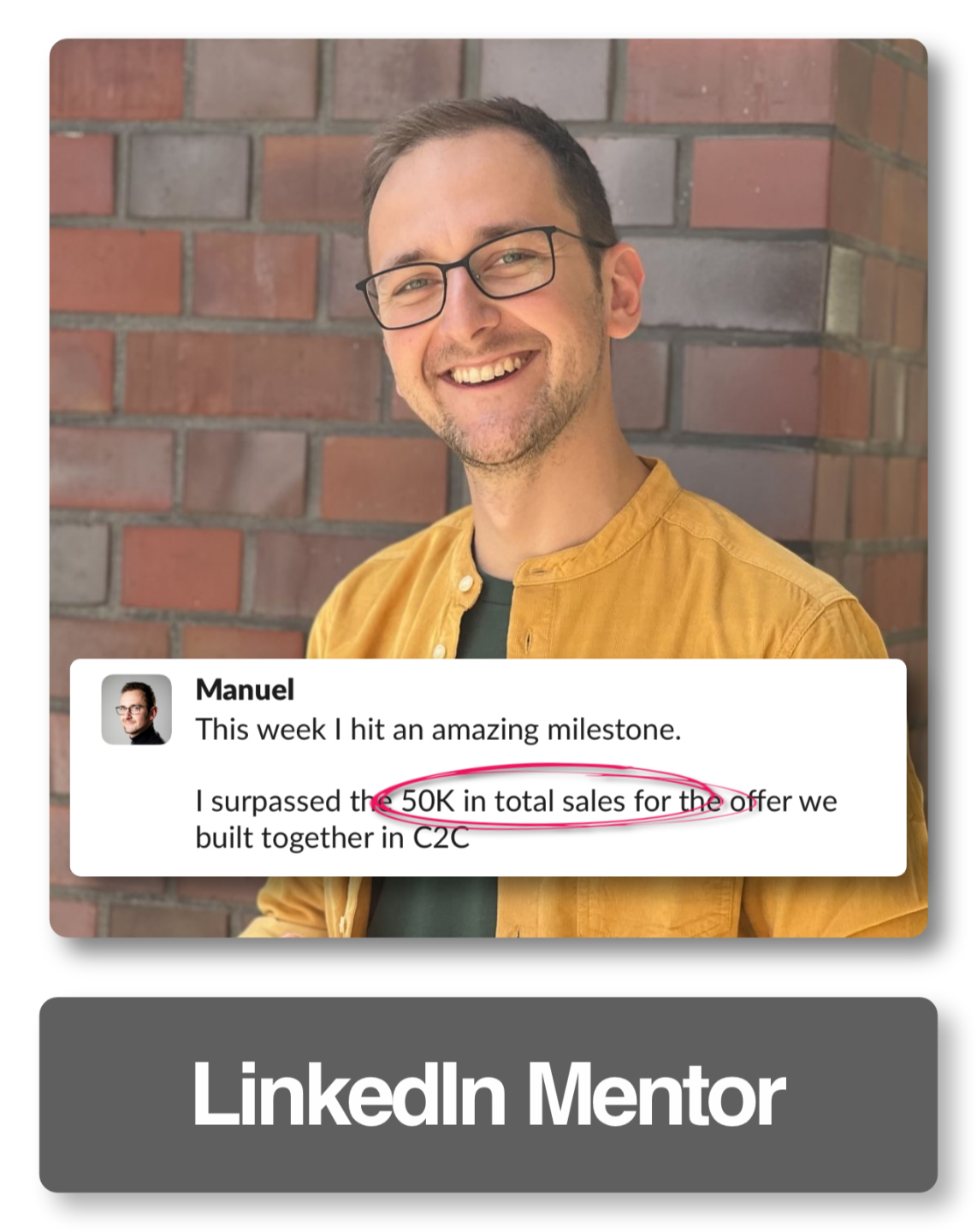Click the words 'offer we' in message
The height and width of the screenshot is (1232, 977).
[x=783, y=801]
